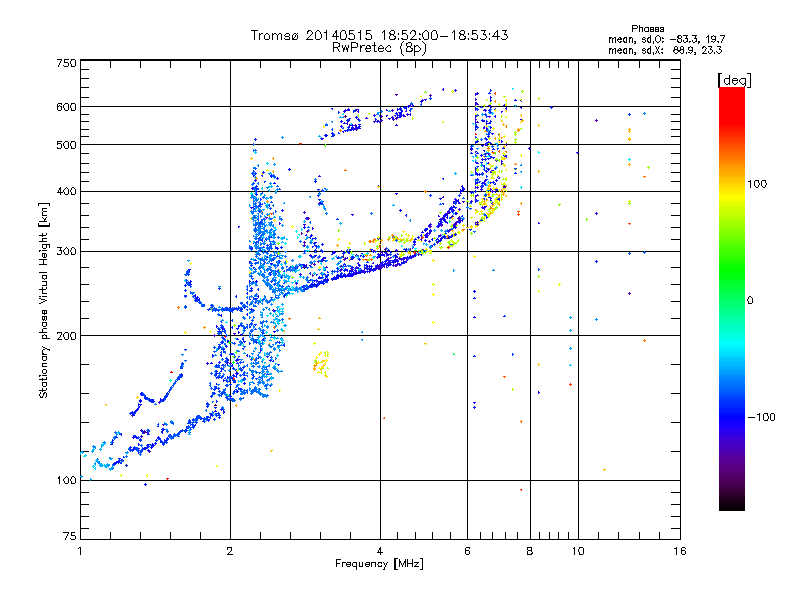The width and height of the screenshot is (800, 600).
Task: Click the x-axis '10' tick label
Action: tap(578, 551)
